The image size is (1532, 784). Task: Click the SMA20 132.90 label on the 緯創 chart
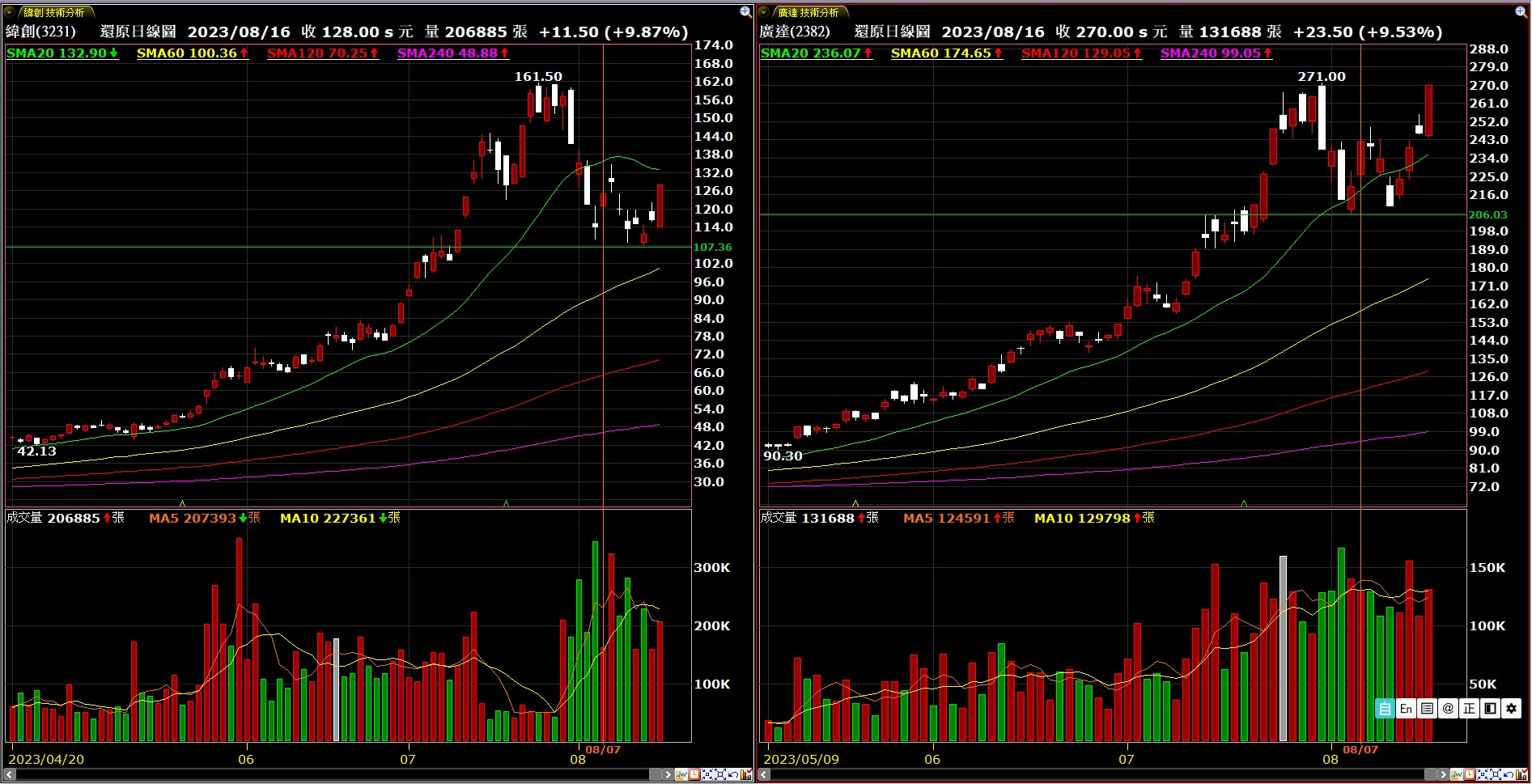[62, 53]
